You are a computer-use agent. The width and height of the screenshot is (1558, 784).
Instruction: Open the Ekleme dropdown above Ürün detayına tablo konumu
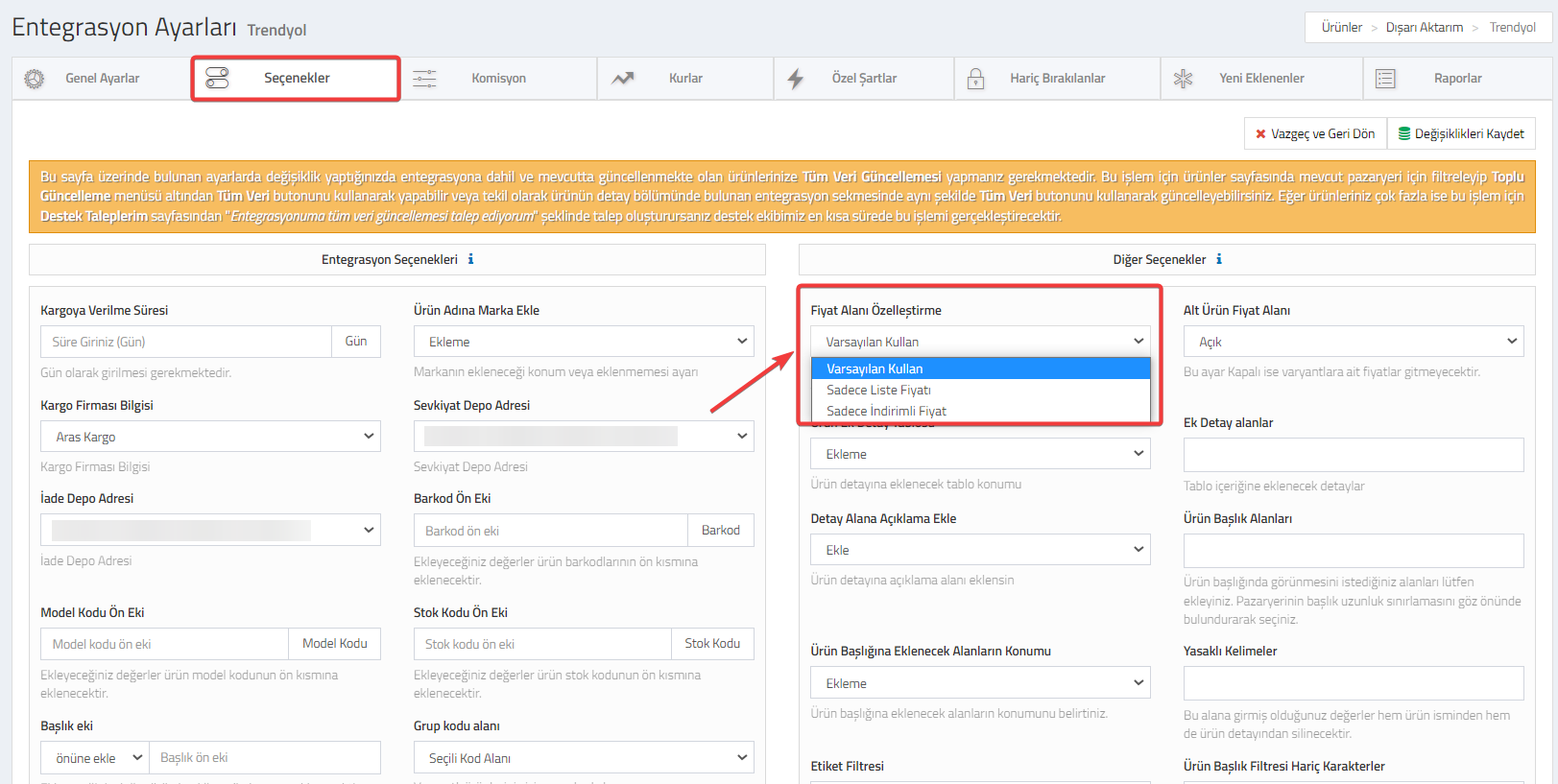pyautogui.click(x=980, y=454)
